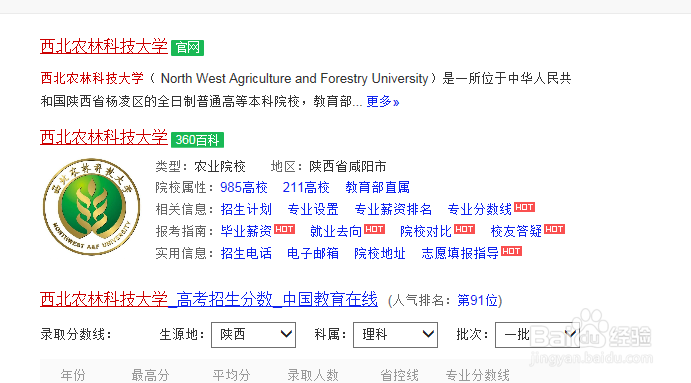Image resolution: width=691 pixels, height=383 pixels.
Task: Click the 录取分数线： label
Action: click(x=76, y=335)
